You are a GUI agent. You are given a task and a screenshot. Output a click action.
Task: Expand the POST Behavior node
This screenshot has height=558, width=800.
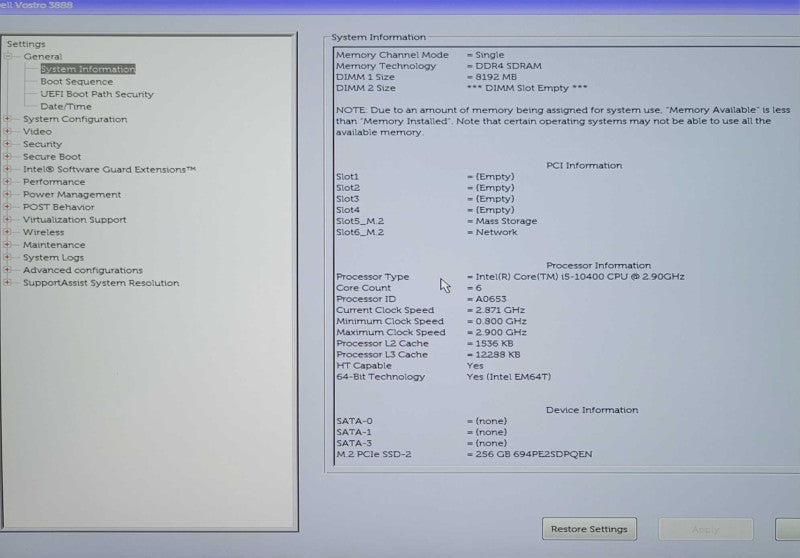[8, 207]
